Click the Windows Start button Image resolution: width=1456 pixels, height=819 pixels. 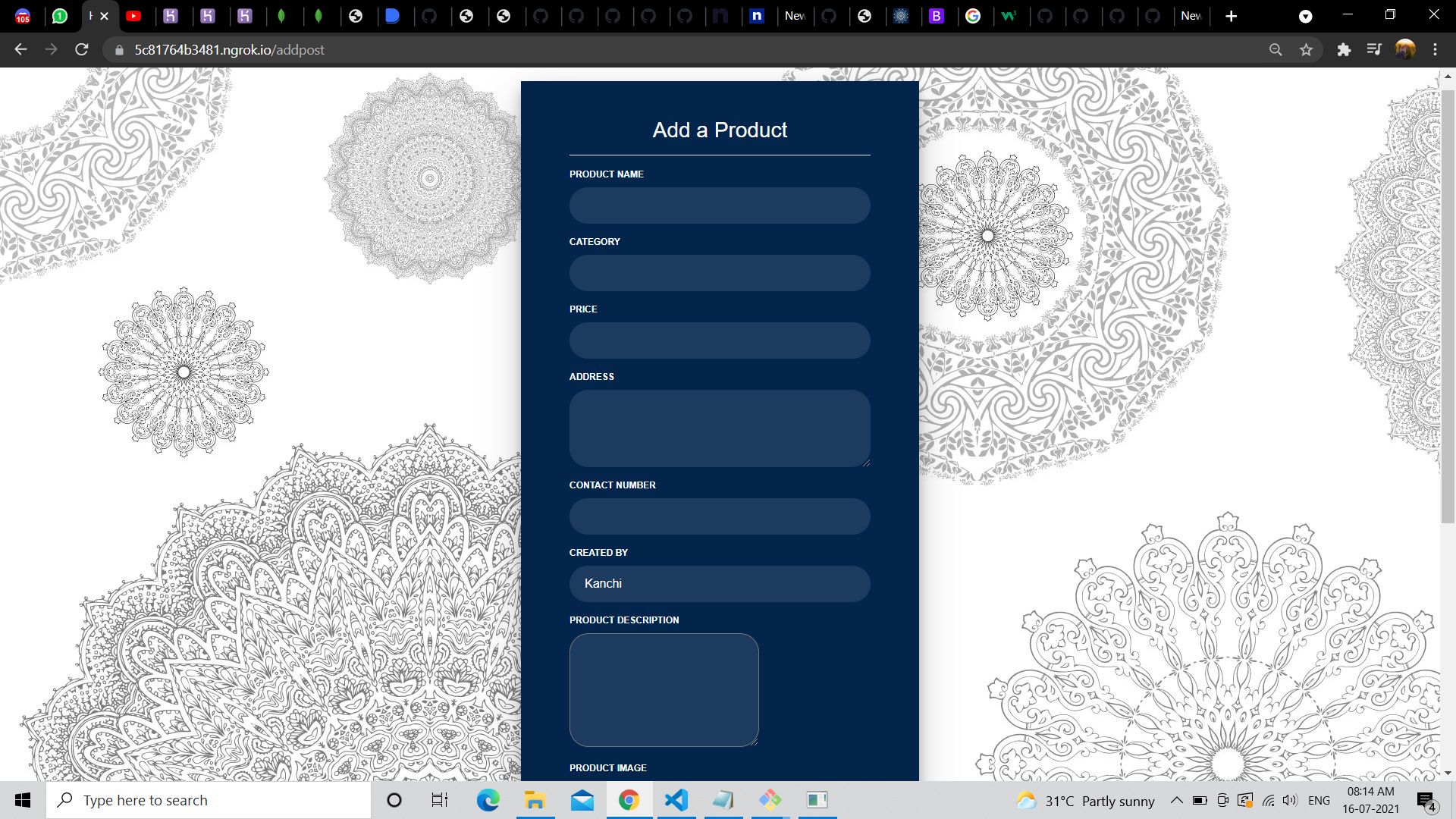tap(22, 800)
